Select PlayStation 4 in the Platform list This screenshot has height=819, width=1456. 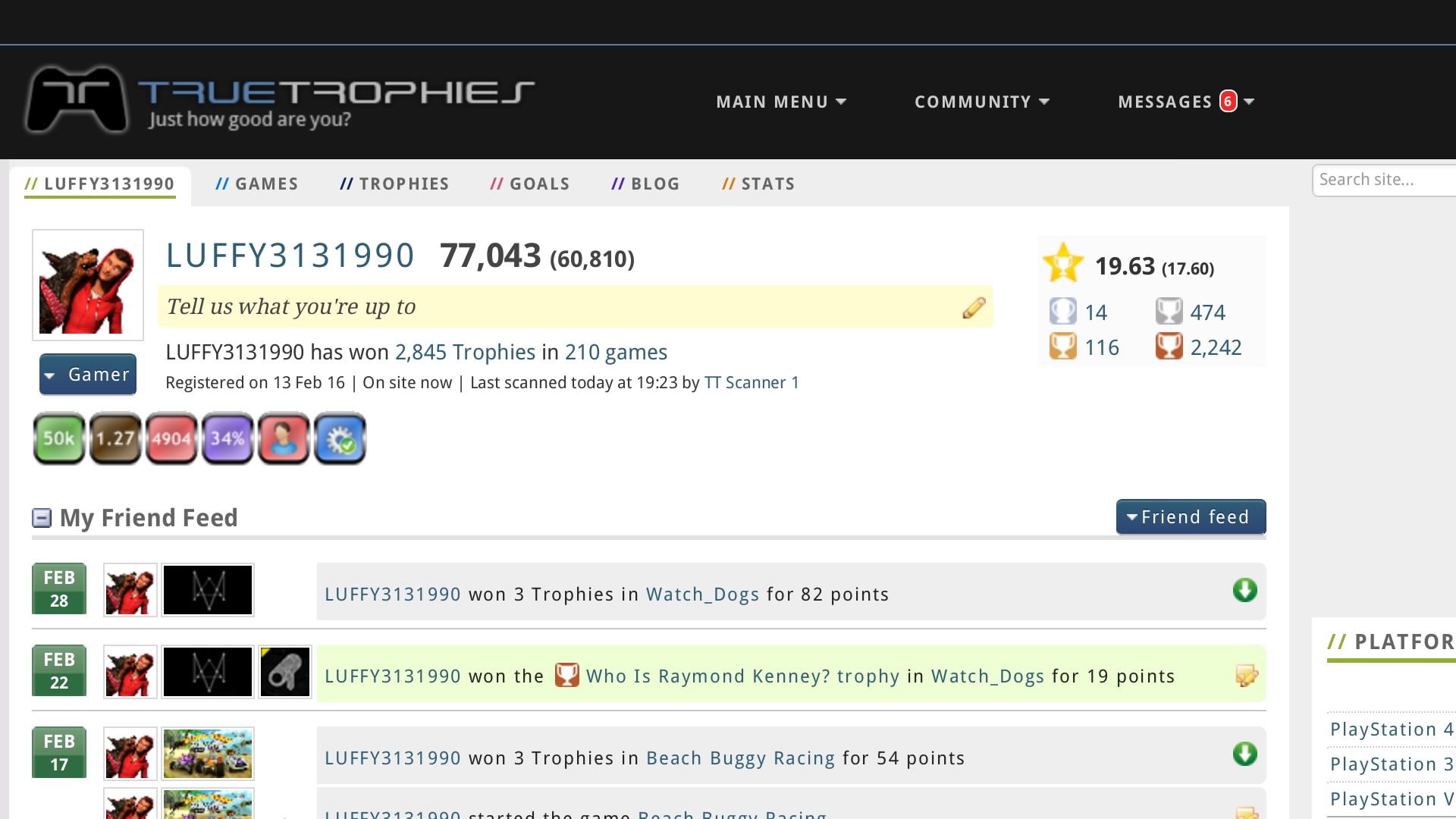coord(1392,730)
